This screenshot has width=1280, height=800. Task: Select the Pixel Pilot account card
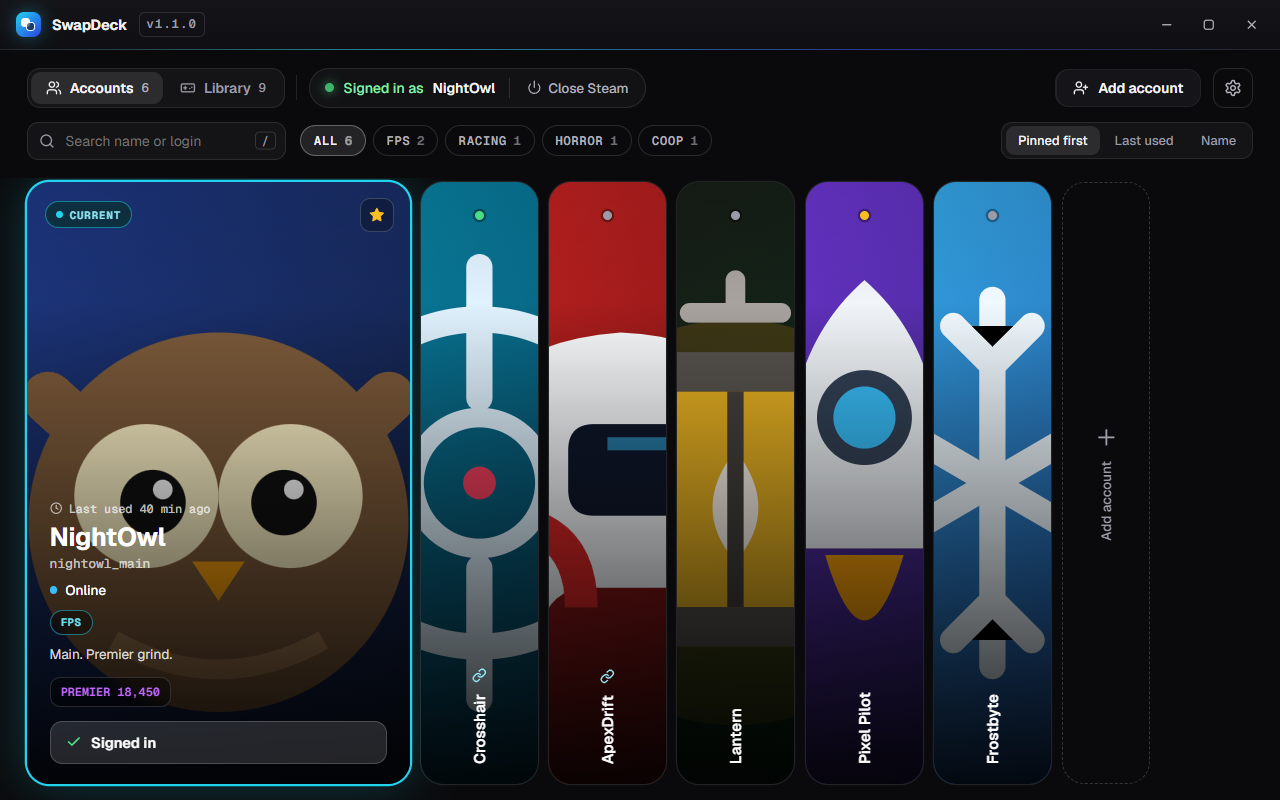coord(864,483)
